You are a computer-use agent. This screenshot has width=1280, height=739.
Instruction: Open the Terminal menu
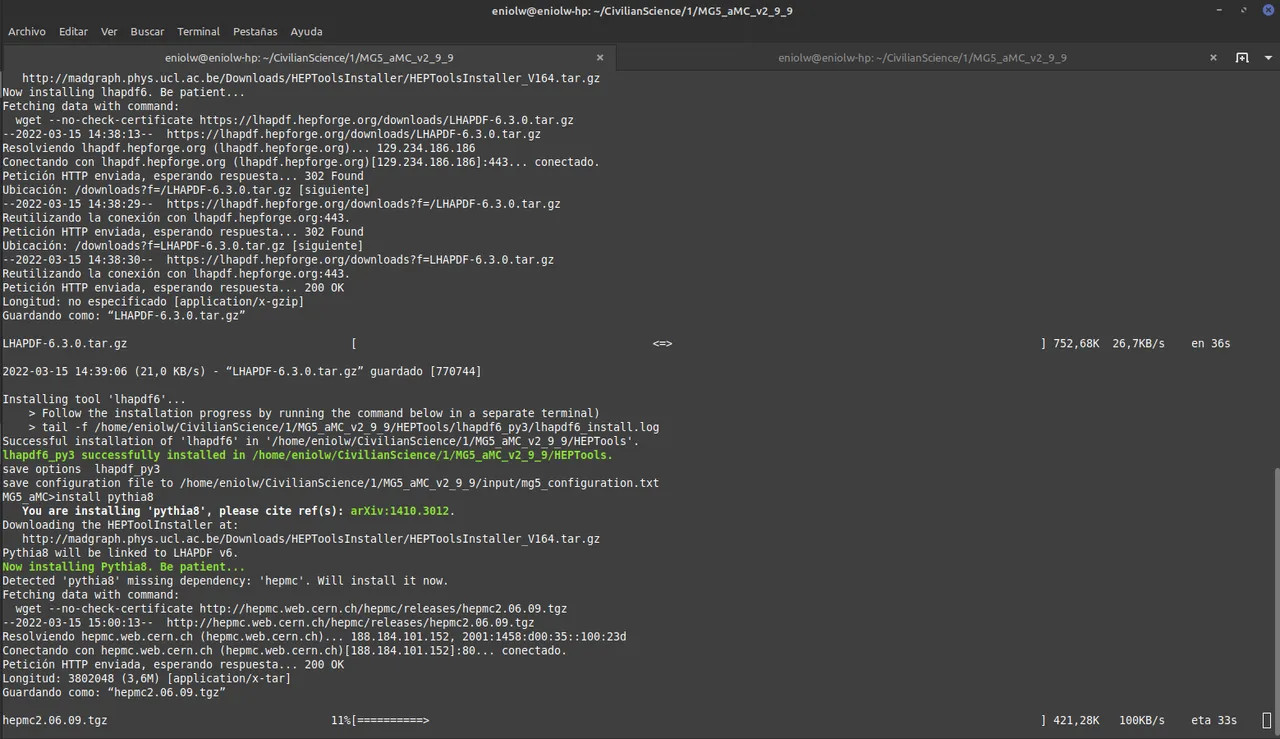pos(199,32)
